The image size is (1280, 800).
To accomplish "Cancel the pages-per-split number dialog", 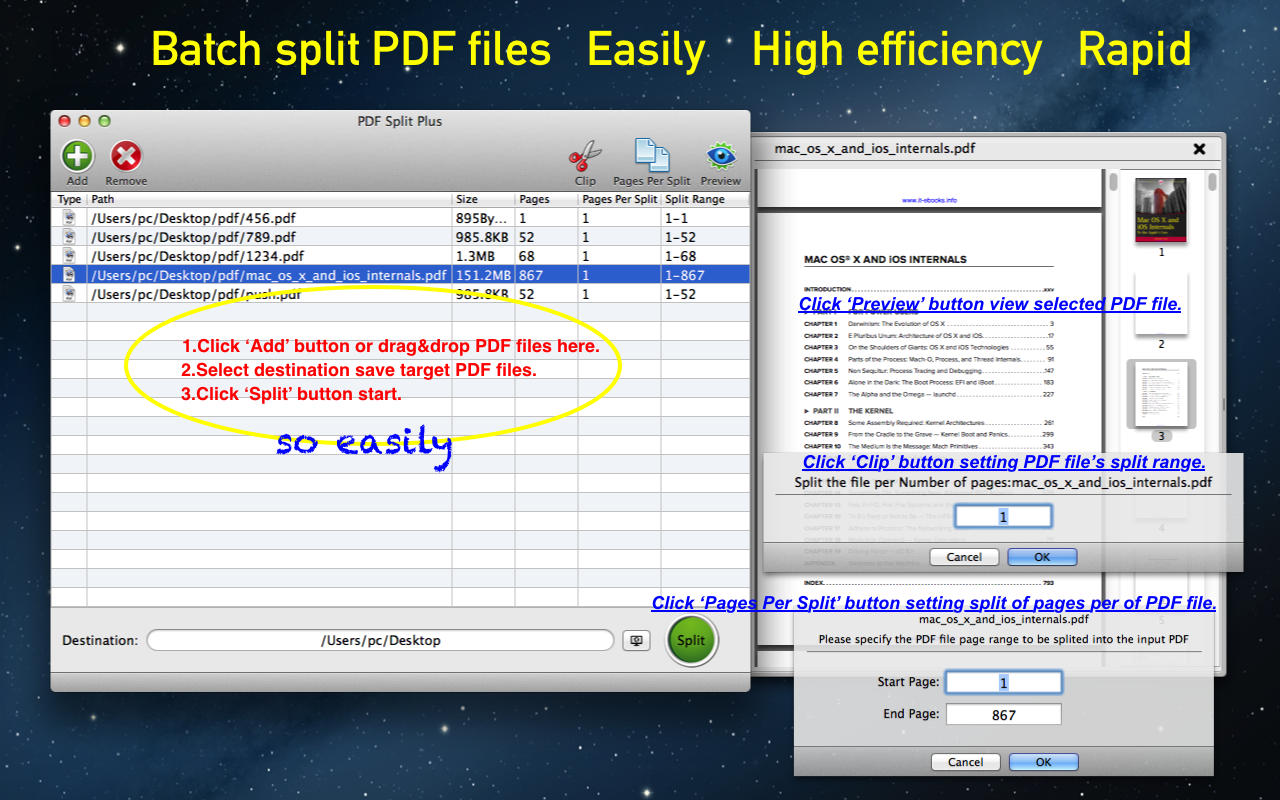I will (964, 557).
